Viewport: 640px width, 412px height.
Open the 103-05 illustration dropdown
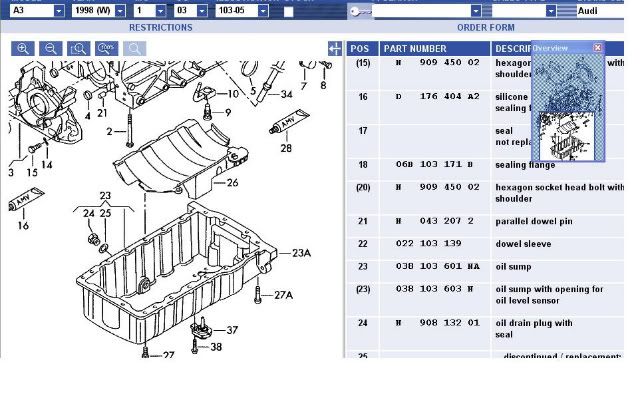click(263, 11)
